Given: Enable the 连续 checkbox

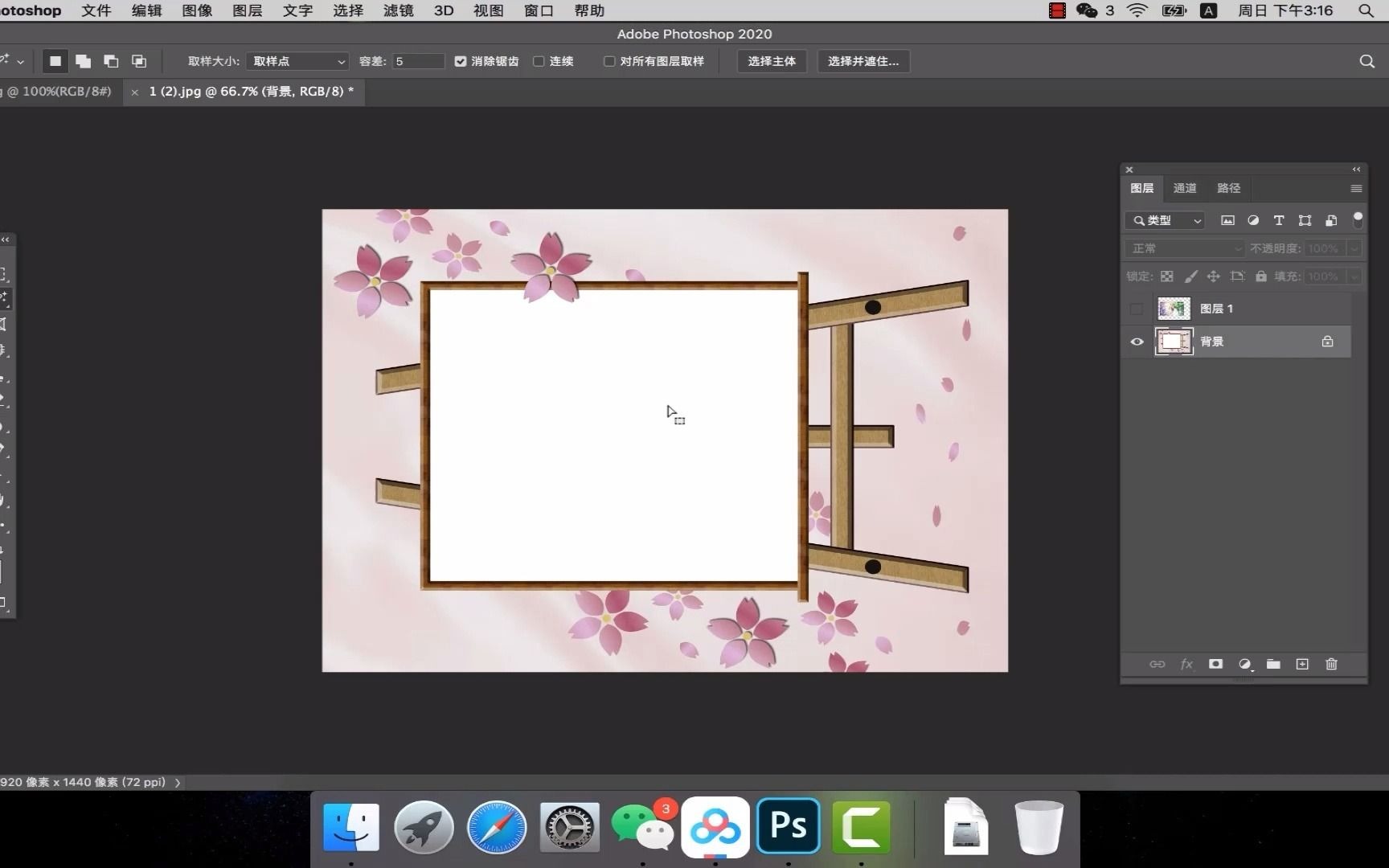Looking at the screenshot, I should point(538,61).
